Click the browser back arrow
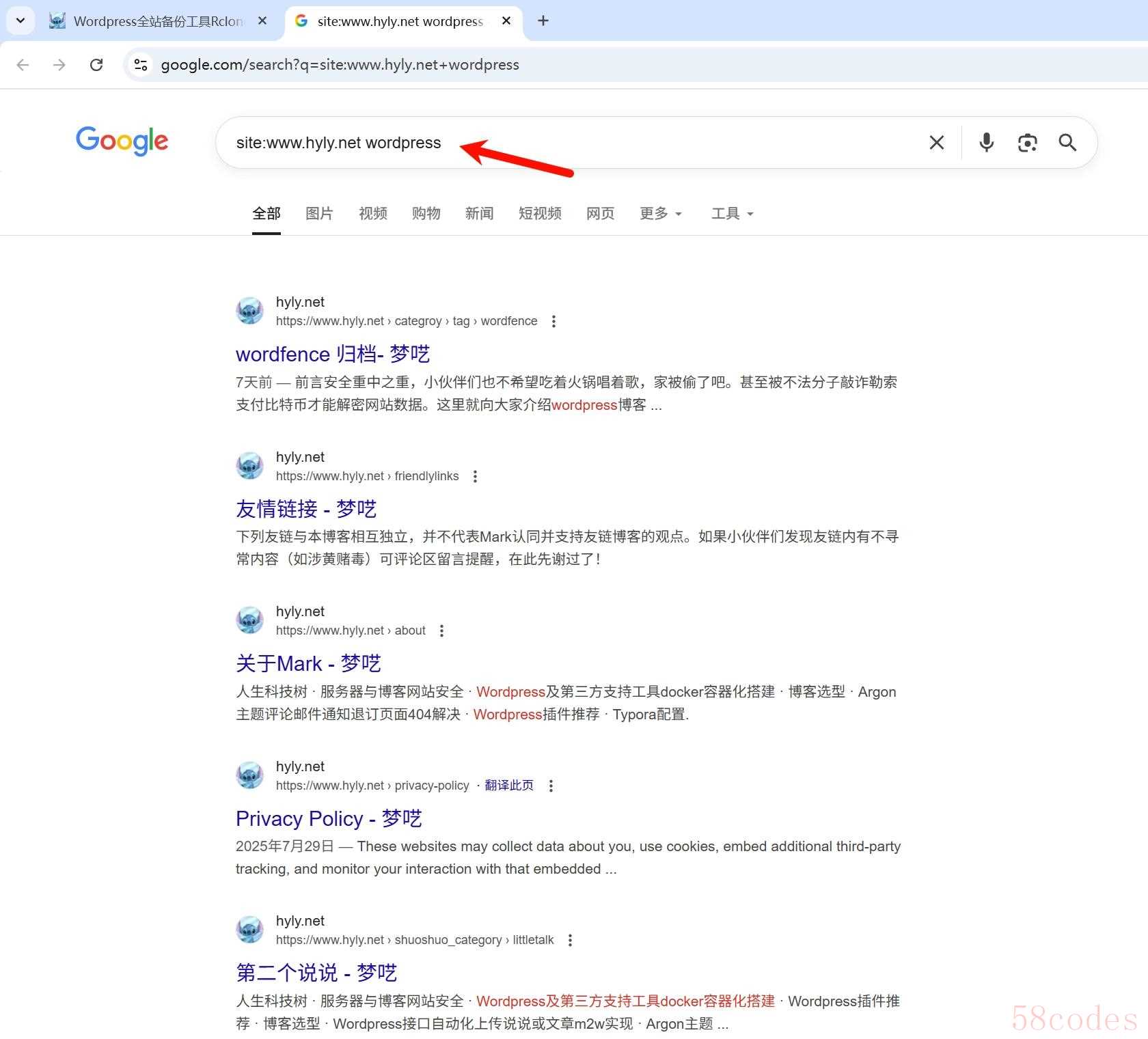1148x1039 pixels. 23,65
